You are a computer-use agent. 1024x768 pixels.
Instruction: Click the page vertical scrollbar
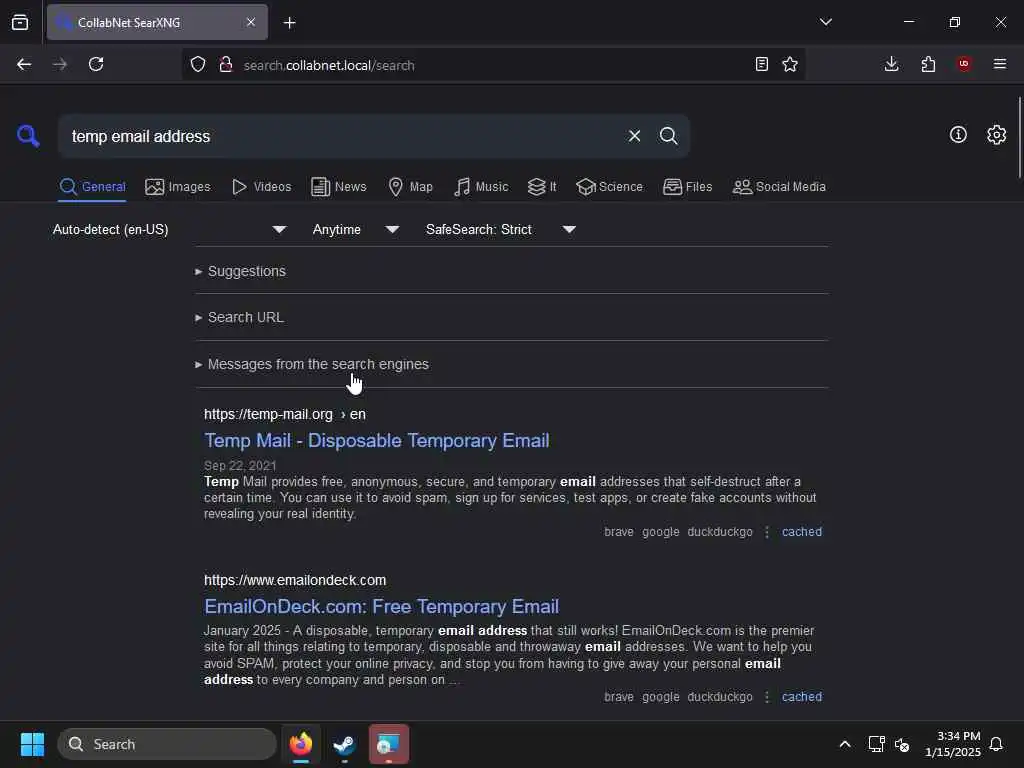[1019, 137]
